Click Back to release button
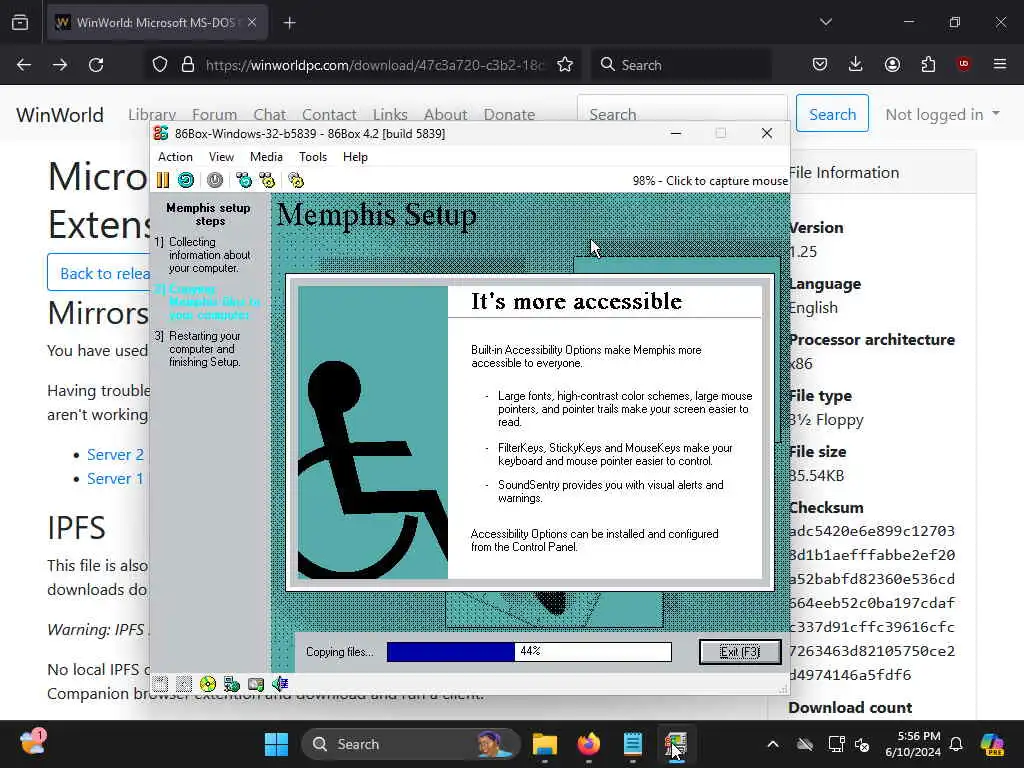The image size is (1024, 768). [99, 273]
